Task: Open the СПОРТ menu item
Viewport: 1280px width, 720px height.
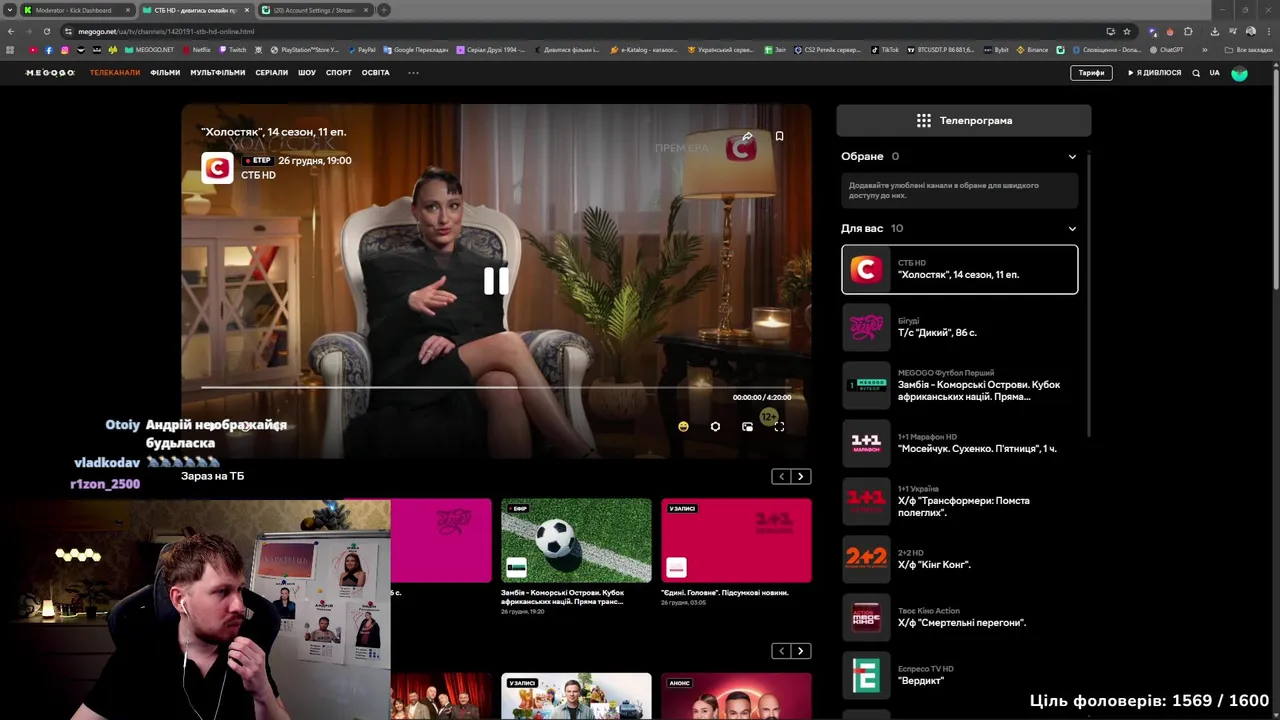Action: point(339,73)
